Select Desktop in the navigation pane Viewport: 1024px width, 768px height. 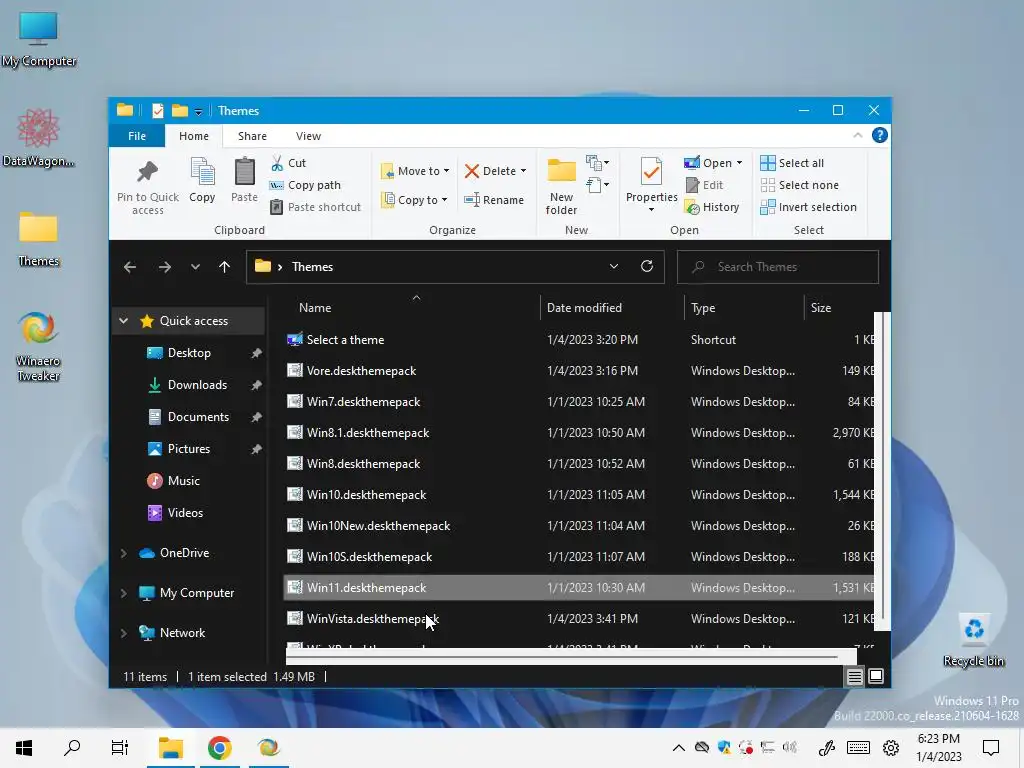(189, 353)
